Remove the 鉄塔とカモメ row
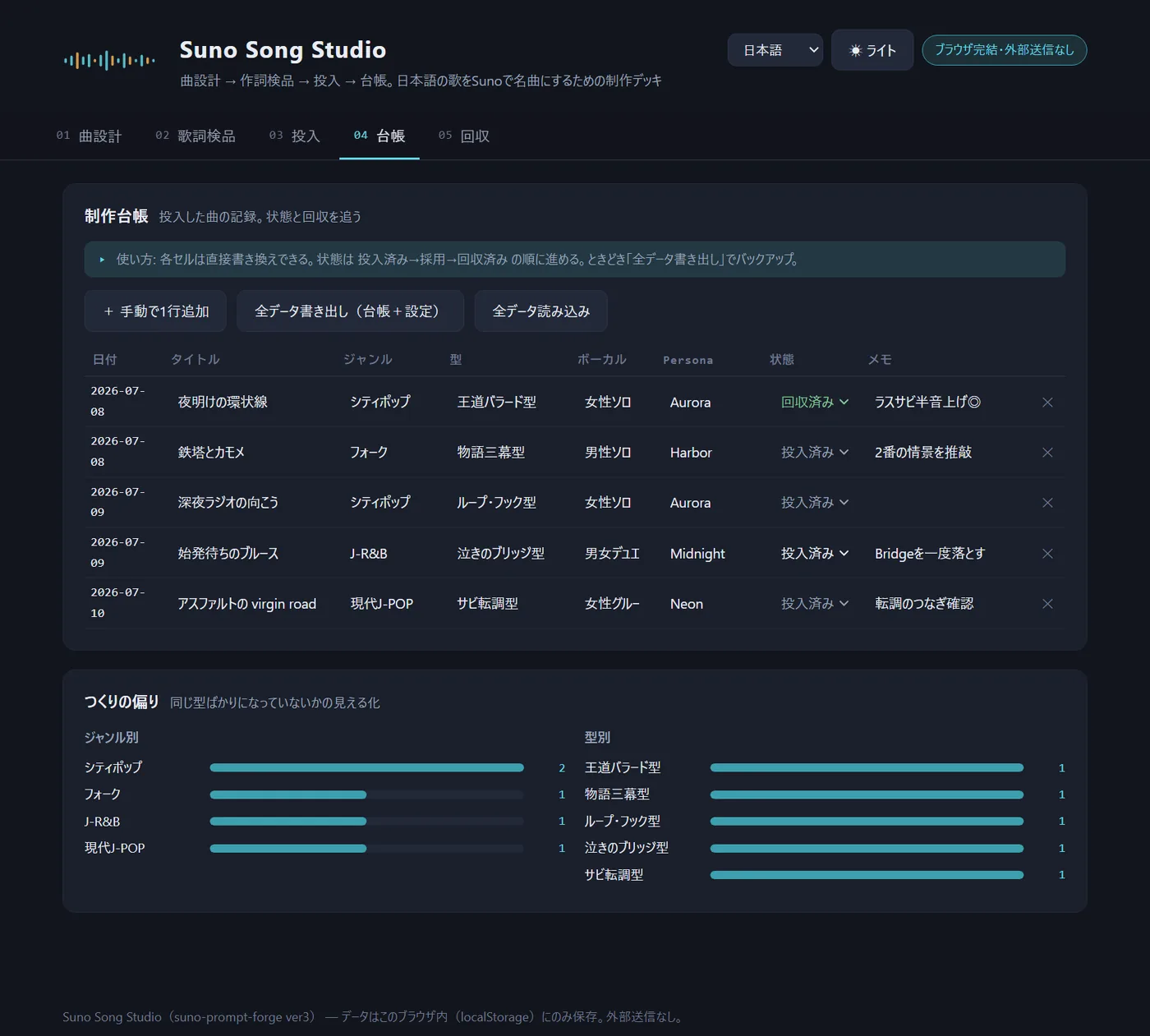This screenshot has height=1036, width=1150. pos(1047,452)
